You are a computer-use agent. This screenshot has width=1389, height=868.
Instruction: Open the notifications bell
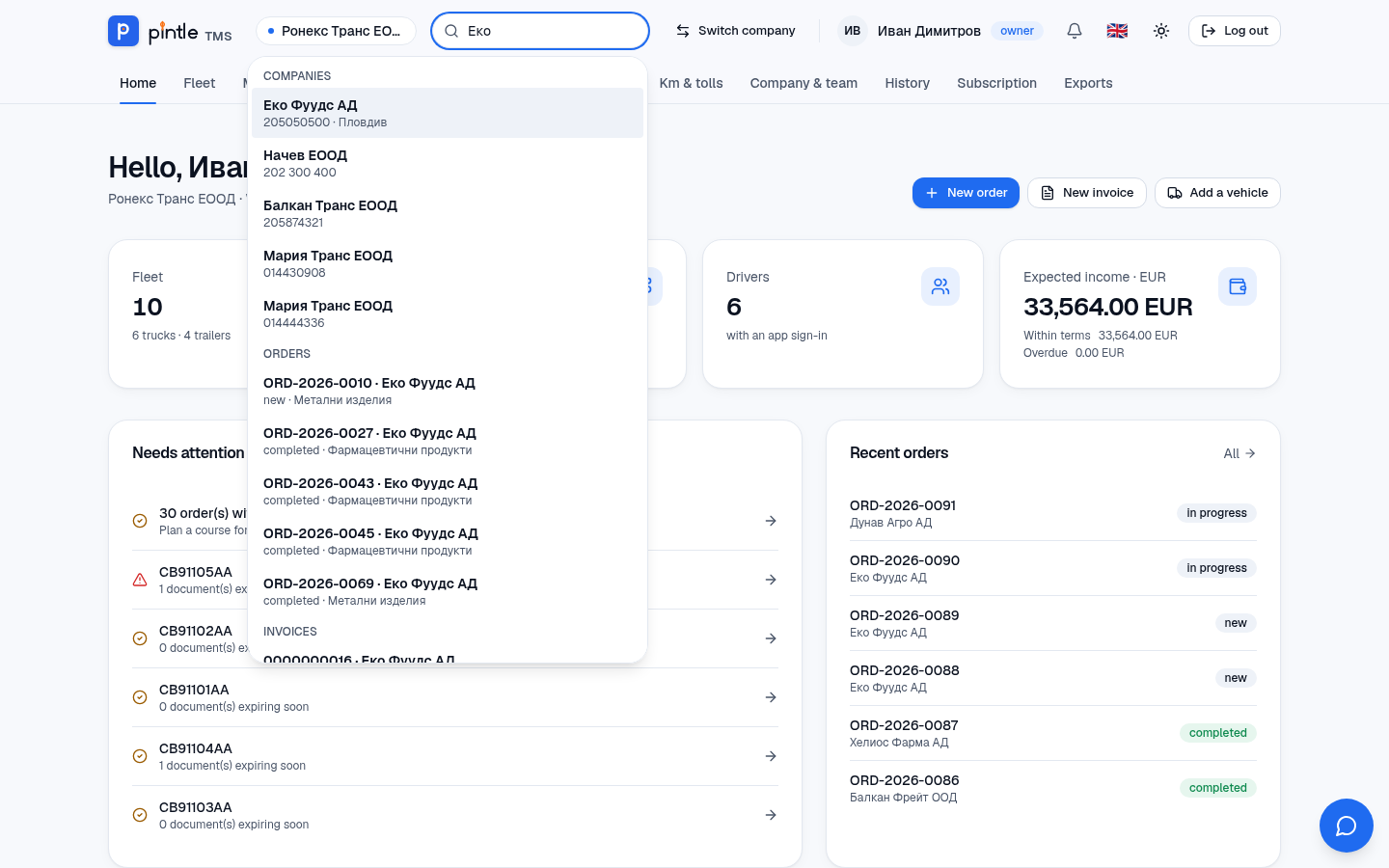click(x=1075, y=31)
